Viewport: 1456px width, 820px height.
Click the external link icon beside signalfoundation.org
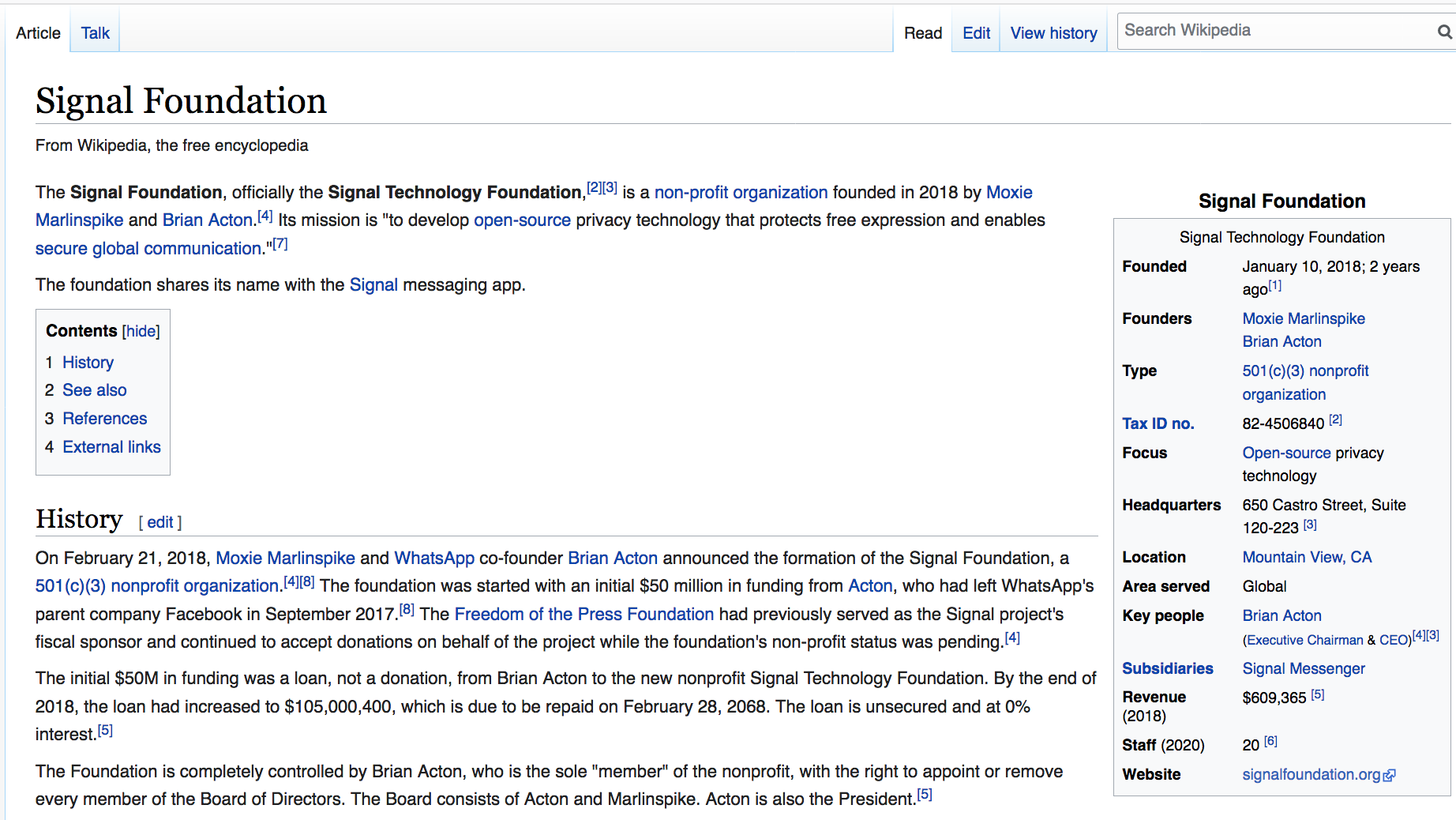click(1390, 775)
